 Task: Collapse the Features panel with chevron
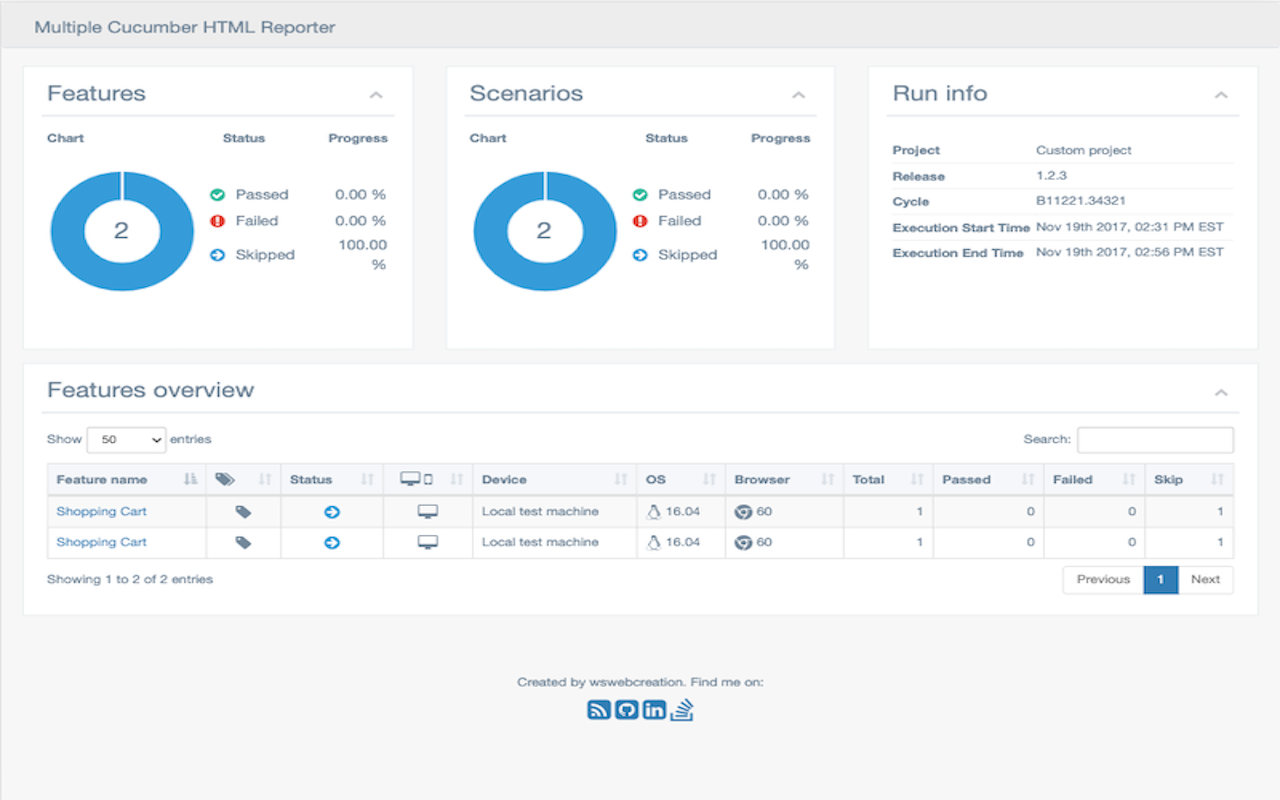pos(376,95)
